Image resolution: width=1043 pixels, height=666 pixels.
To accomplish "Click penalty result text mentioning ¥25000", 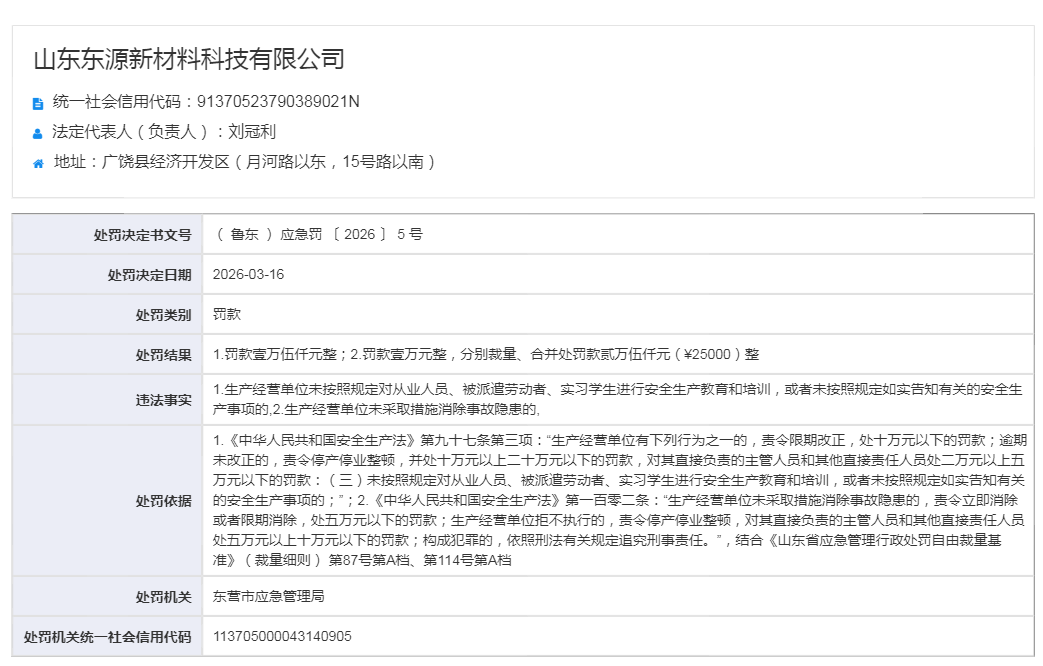I will [486, 354].
